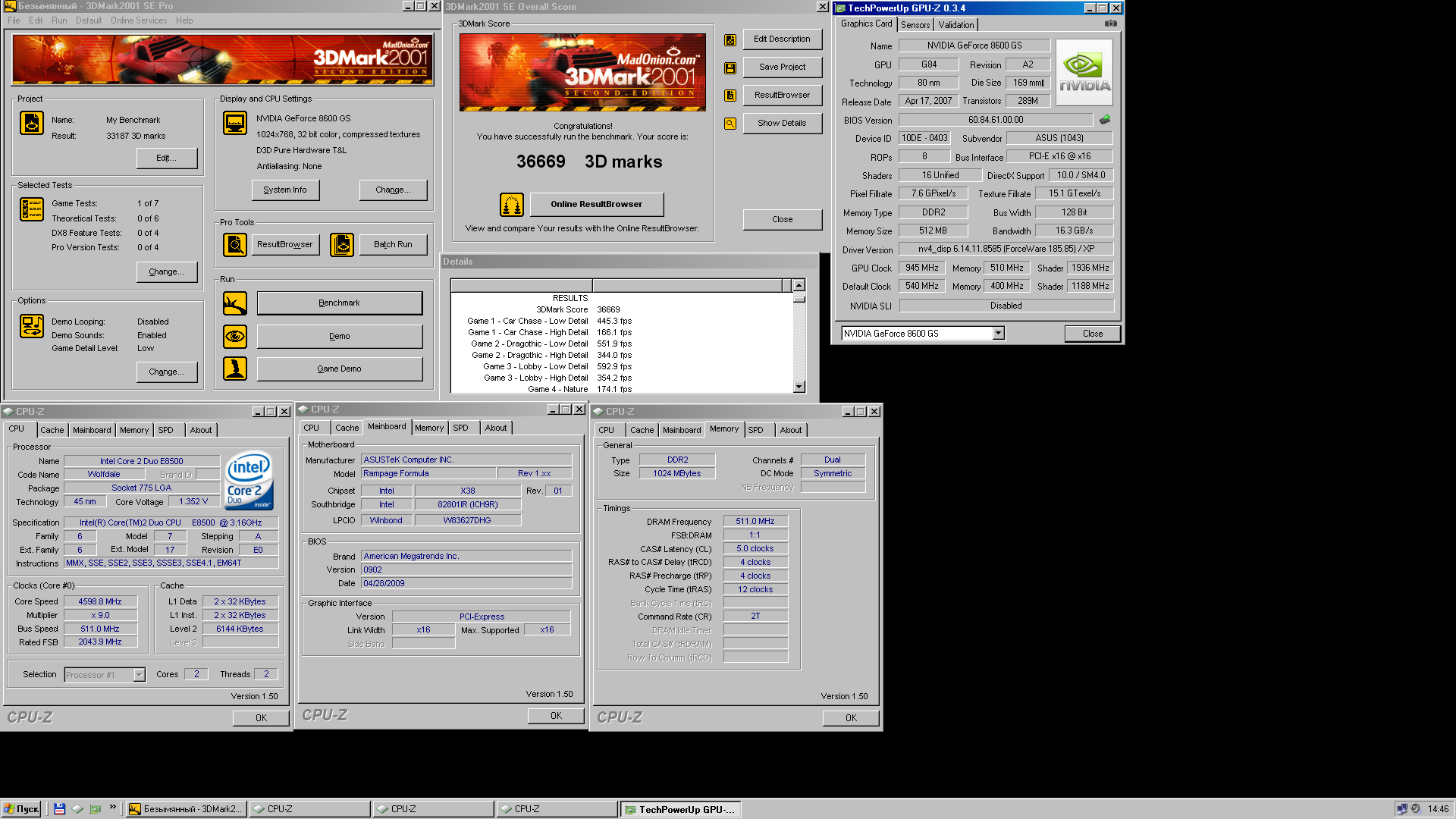Open the Online Services menu

pos(139,20)
